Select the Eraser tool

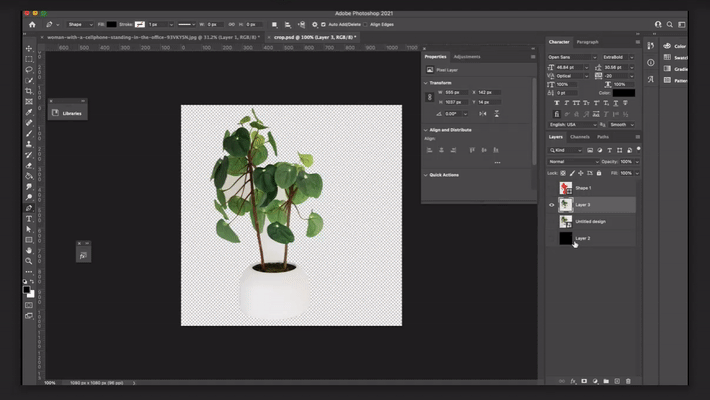point(29,166)
